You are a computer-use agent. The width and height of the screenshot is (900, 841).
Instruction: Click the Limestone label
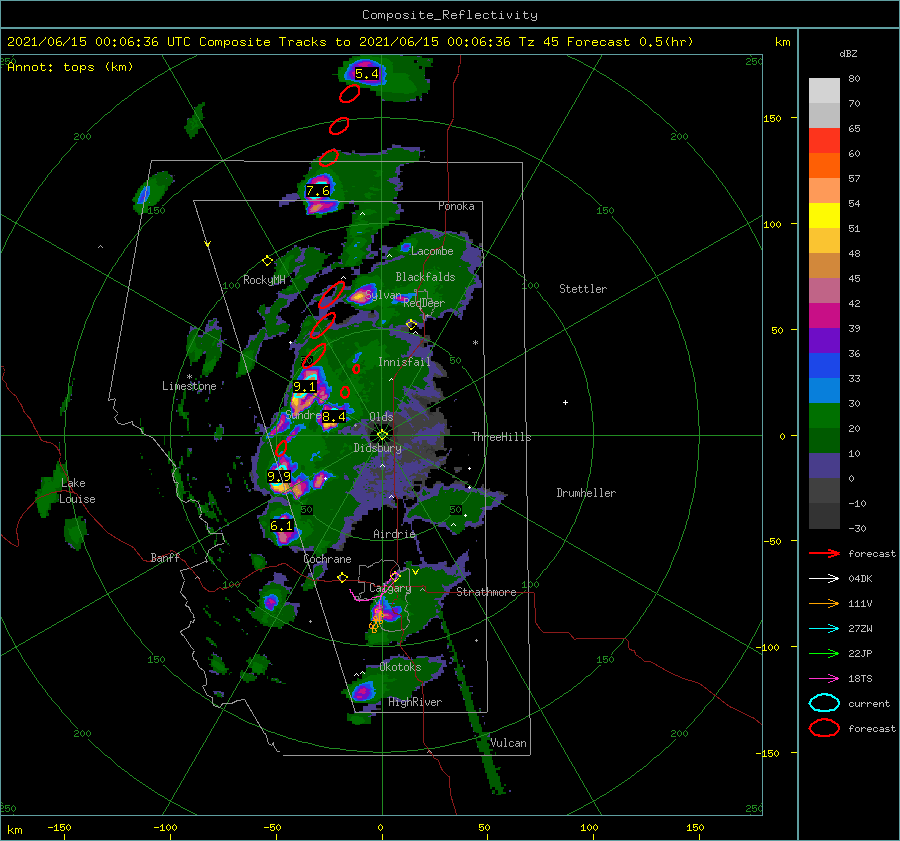tap(189, 386)
